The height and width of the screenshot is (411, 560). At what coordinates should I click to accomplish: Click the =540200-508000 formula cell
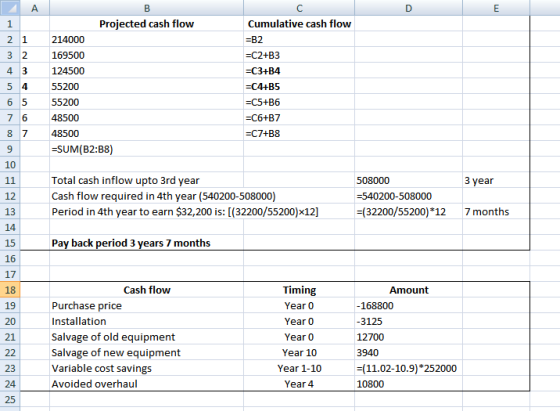coord(409,196)
